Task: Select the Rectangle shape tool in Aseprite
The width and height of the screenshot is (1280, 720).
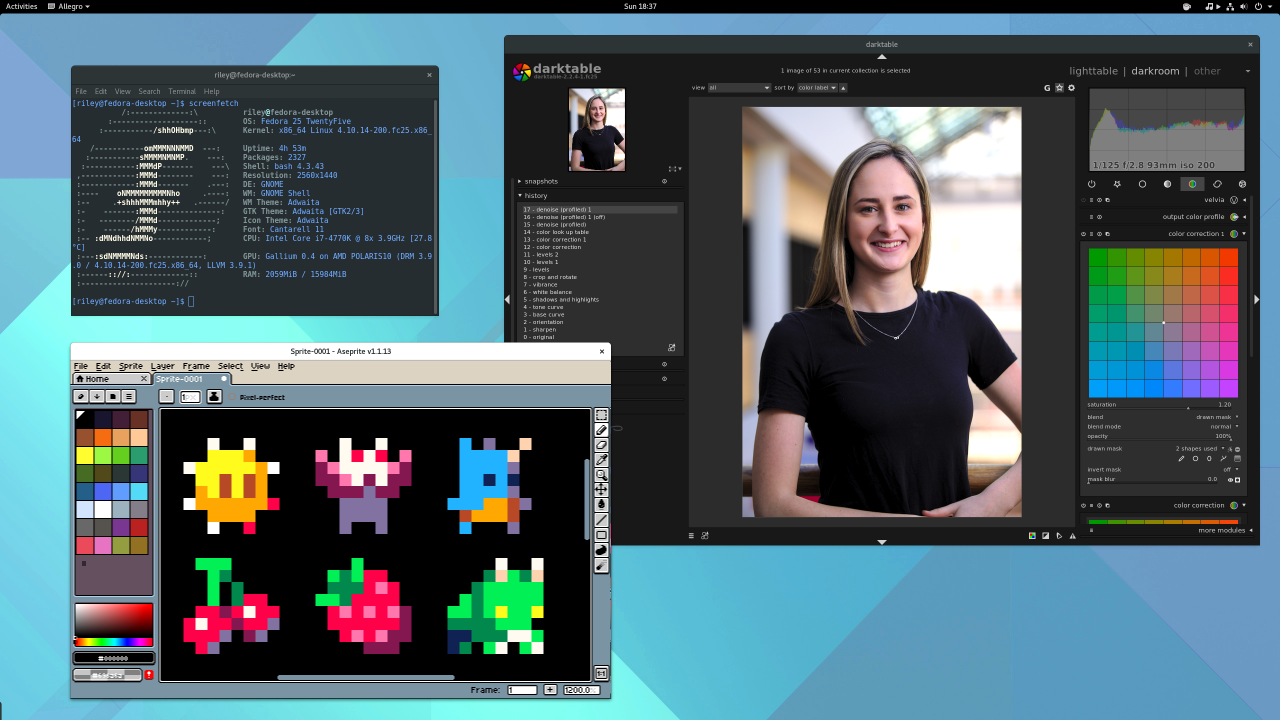Action: (x=601, y=535)
